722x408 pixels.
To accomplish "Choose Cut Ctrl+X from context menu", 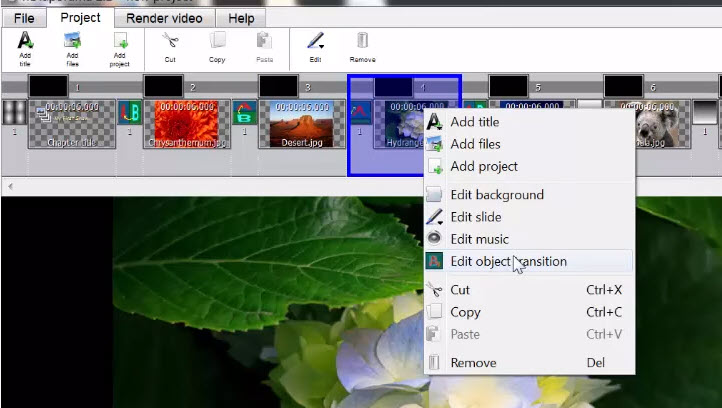I will point(529,290).
